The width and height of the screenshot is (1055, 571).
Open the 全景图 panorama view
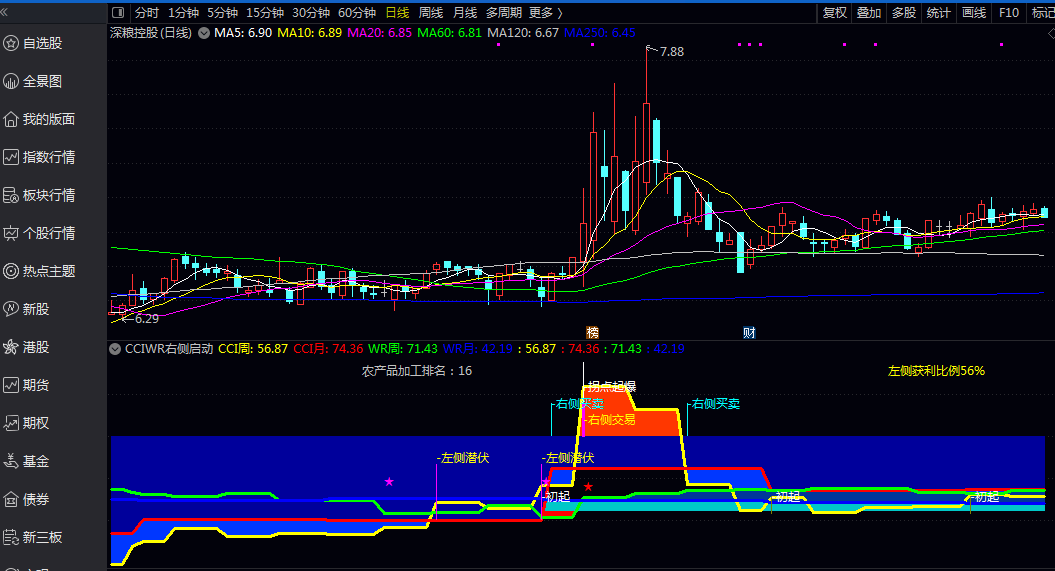click(42, 81)
